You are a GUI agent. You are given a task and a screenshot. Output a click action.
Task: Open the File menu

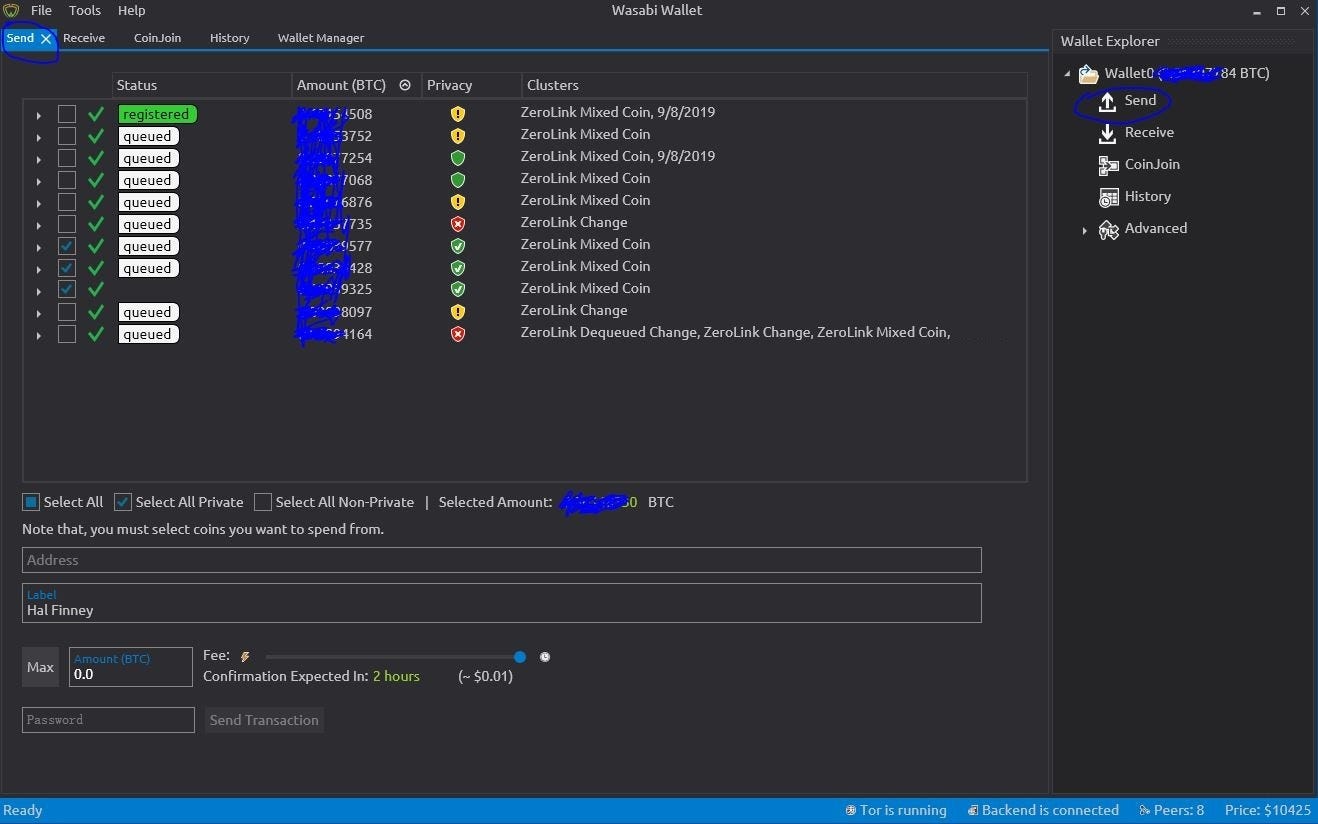41,10
